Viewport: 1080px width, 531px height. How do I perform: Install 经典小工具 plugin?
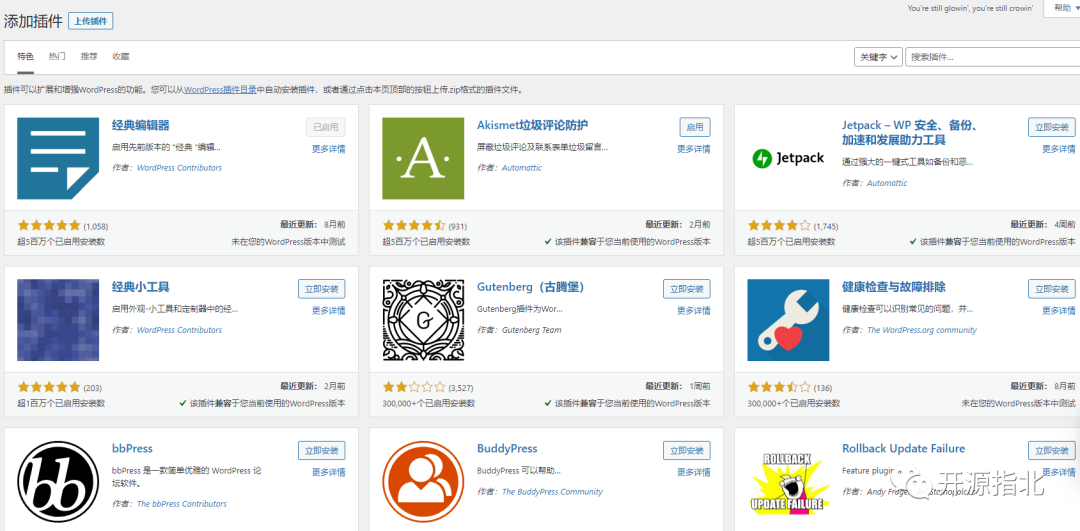pos(322,289)
